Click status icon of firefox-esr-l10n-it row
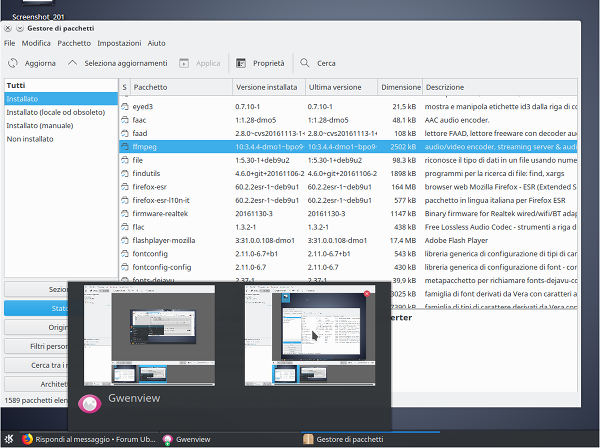The image size is (600, 448). tap(125, 200)
